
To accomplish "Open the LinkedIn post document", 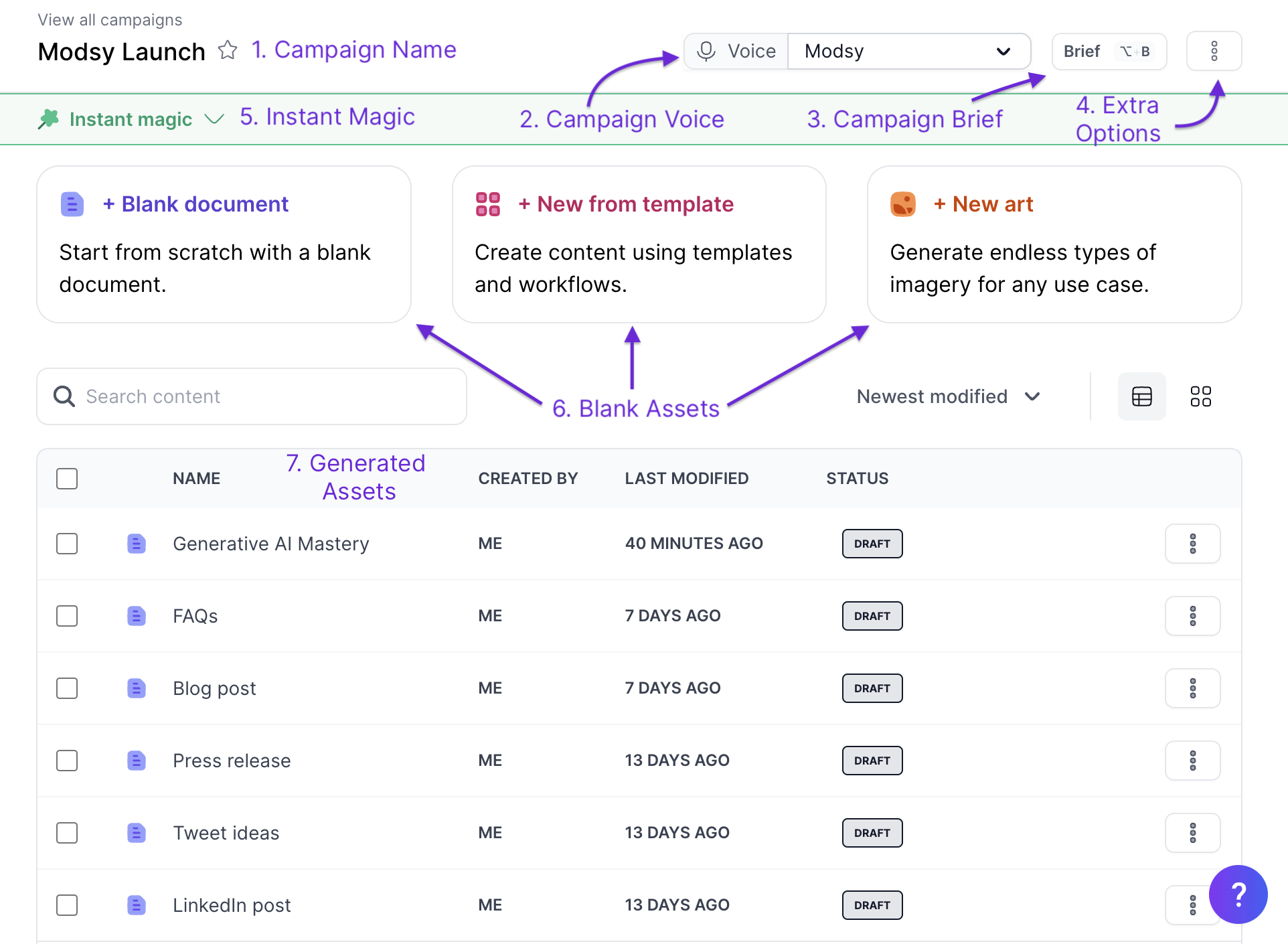I will 232,905.
